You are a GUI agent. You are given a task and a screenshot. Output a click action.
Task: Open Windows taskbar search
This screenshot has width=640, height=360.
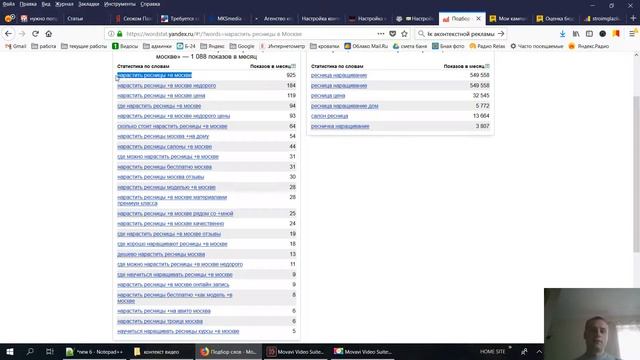[30, 351]
